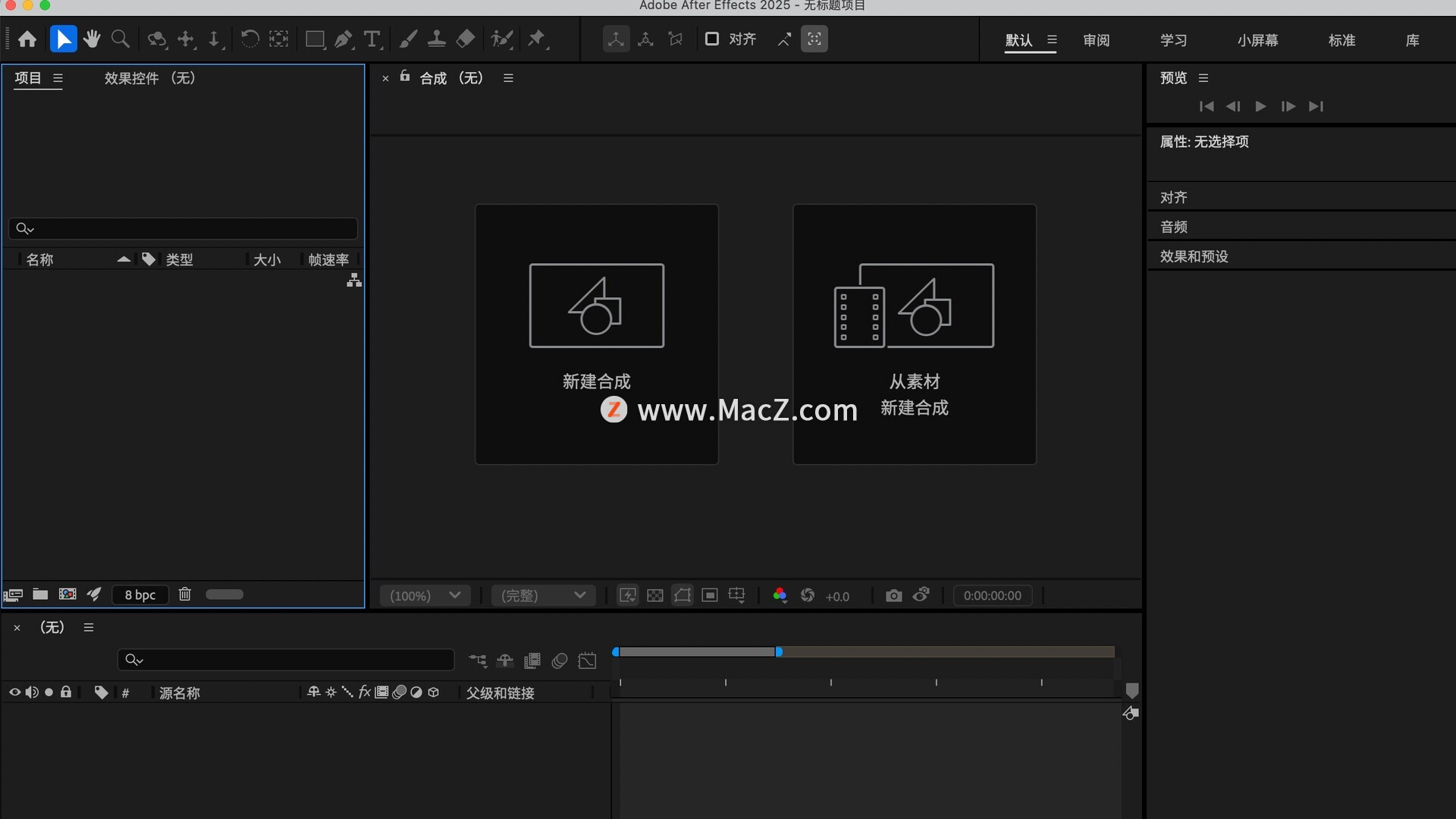Select the Selection arrow tool
The height and width of the screenshot is (819, 1456).
click(x=64, y=39)
